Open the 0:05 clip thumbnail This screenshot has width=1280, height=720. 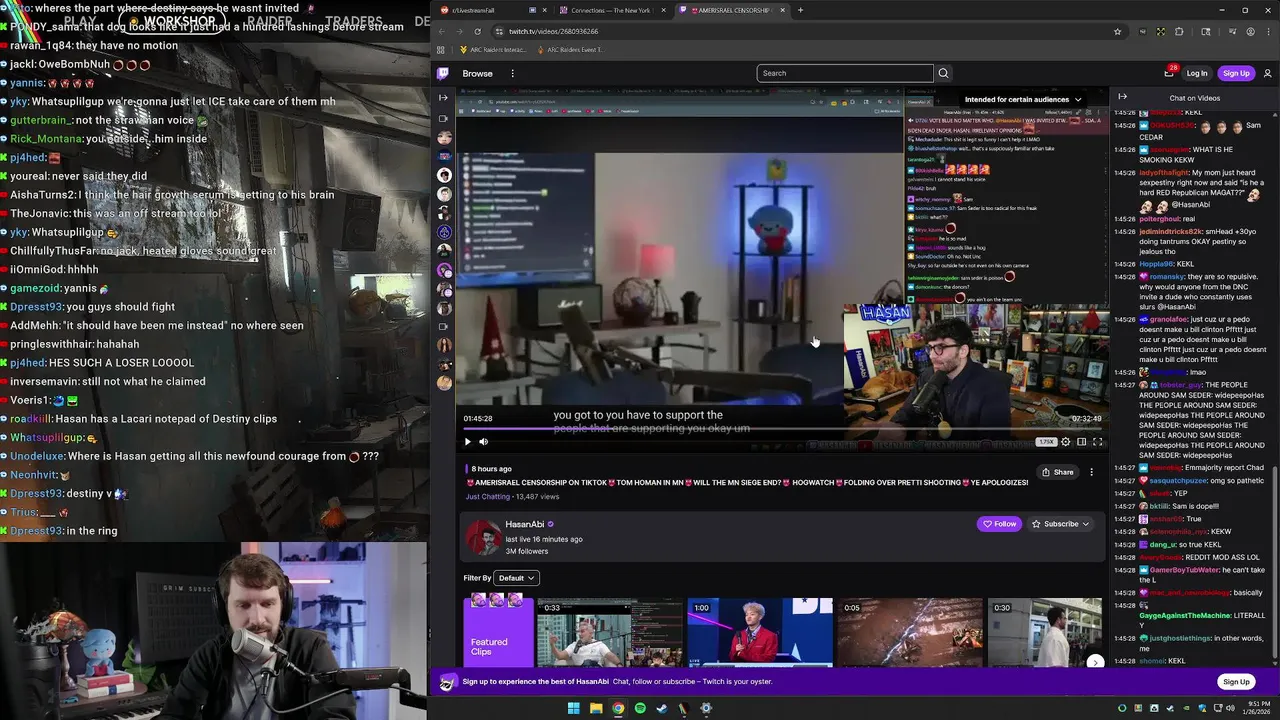pos(910,632)
